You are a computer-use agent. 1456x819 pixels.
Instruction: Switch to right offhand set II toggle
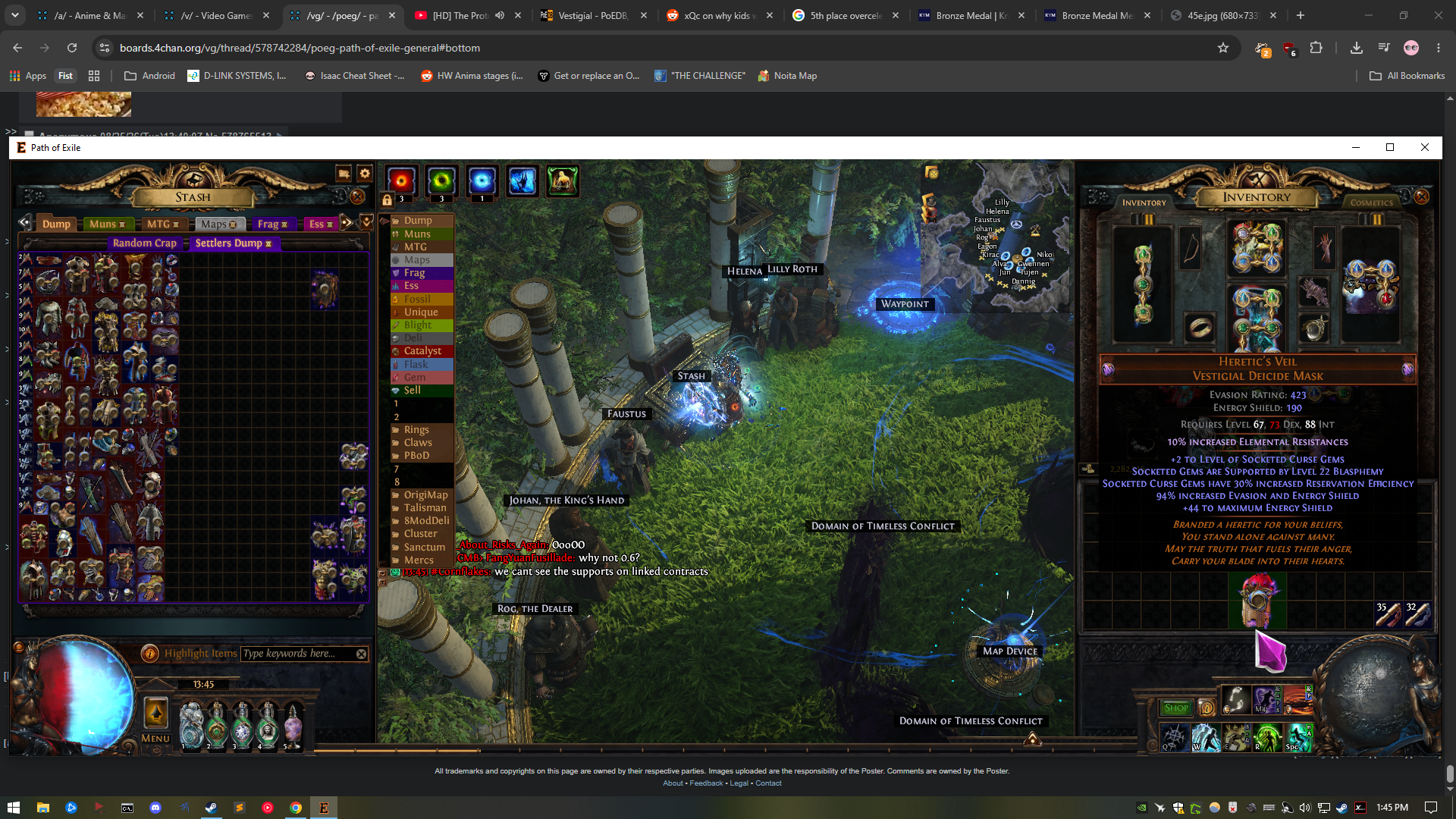[1376, 219]
